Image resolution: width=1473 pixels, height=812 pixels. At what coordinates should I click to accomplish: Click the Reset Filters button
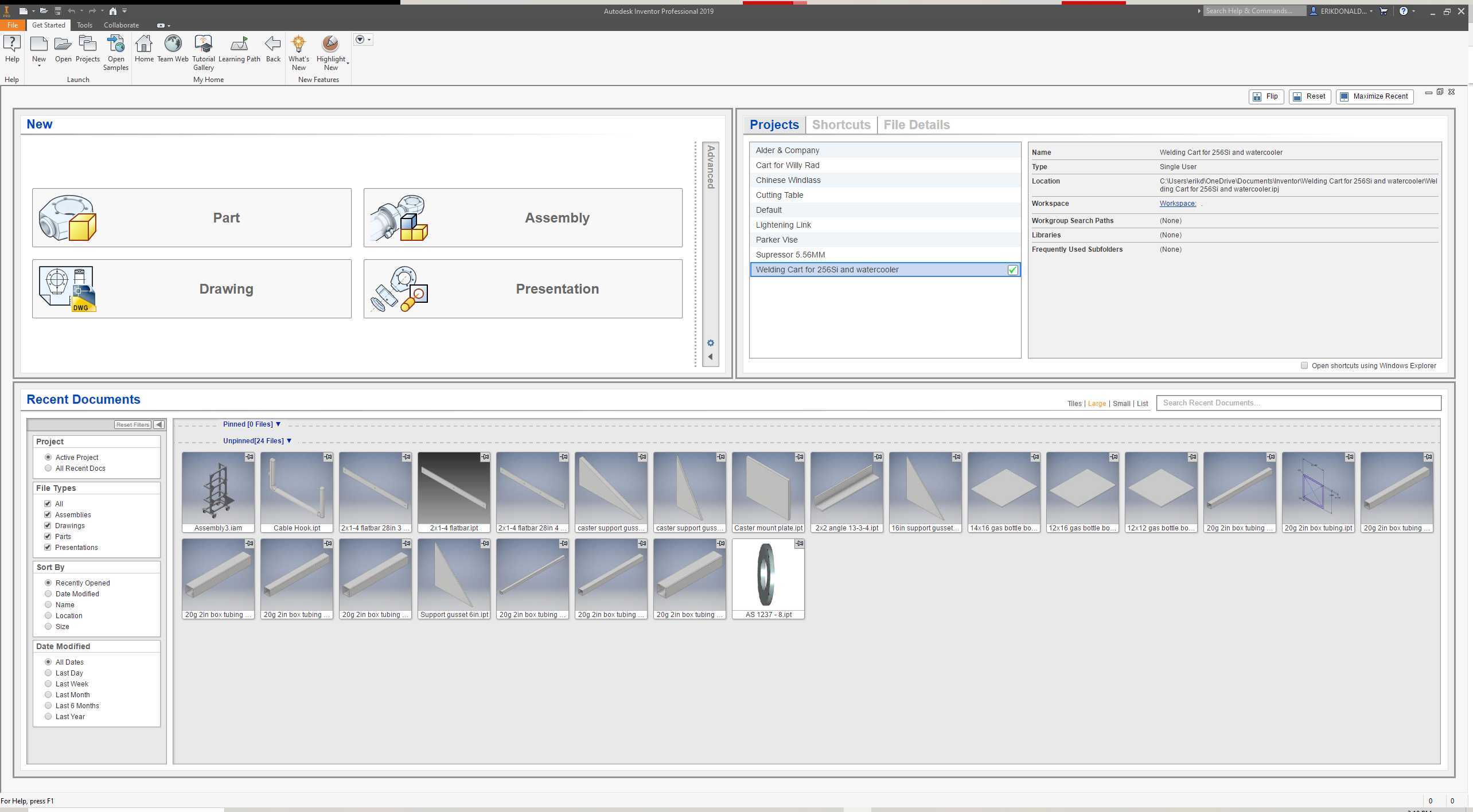(x=133, y=424)
